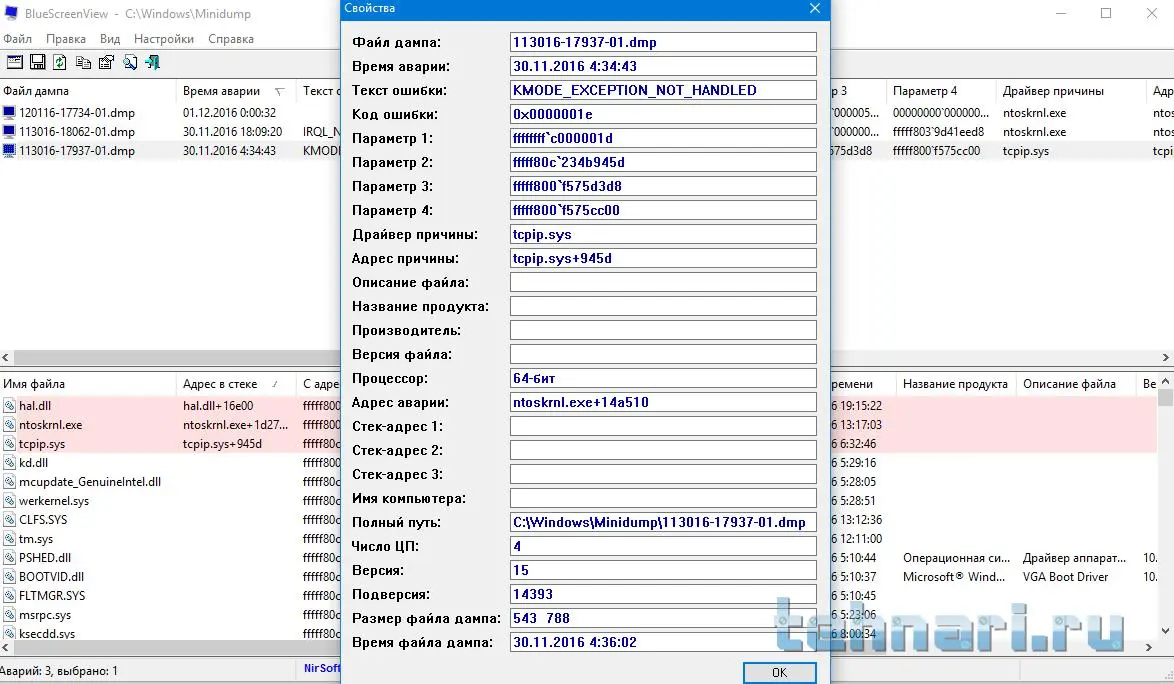This screenshot has width=1174, height=684.
Task: Click the Аварий: 3, выбрано: 1 status text
Action: (59, 671)
